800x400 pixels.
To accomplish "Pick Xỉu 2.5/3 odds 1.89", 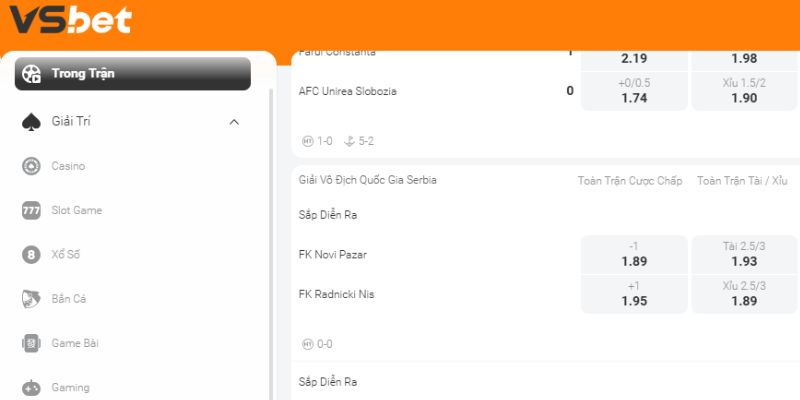I will click(x=745, y=294).
